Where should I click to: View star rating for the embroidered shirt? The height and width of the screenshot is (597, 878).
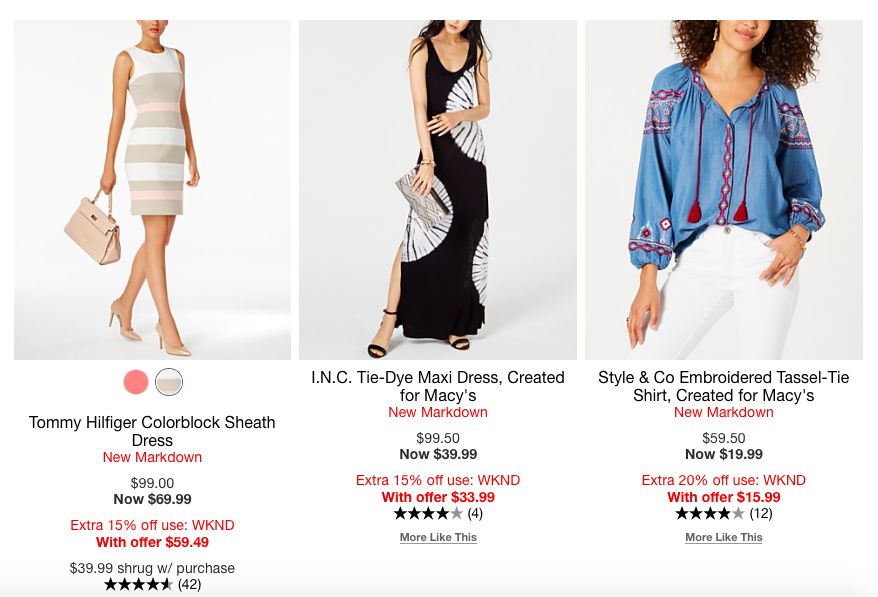pyautogui.click(x=710, y=513)
